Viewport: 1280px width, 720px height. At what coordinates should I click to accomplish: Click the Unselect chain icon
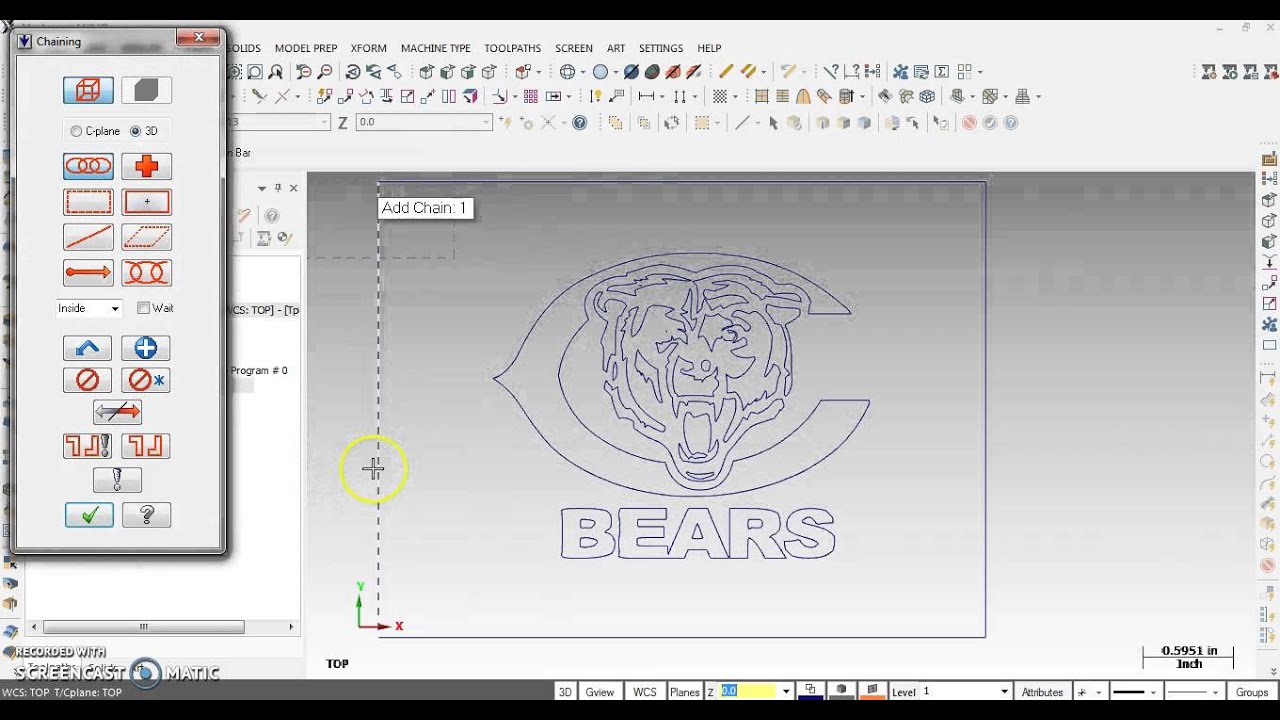(x=88, y=380)
